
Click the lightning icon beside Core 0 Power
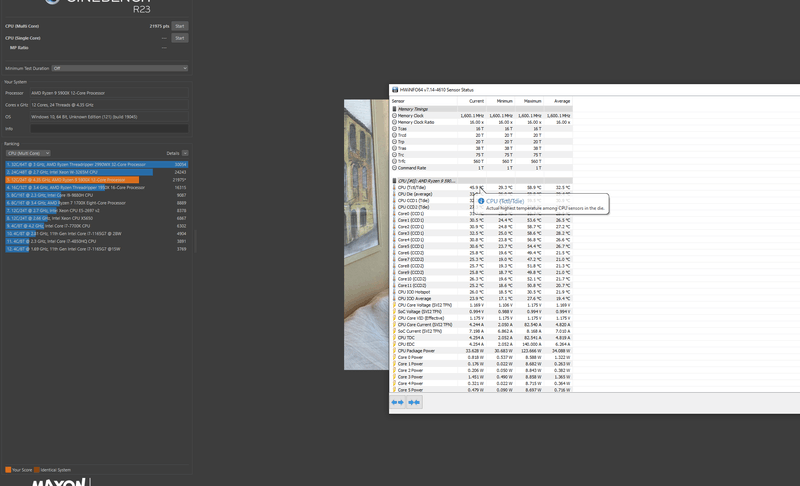coord(394,357)
